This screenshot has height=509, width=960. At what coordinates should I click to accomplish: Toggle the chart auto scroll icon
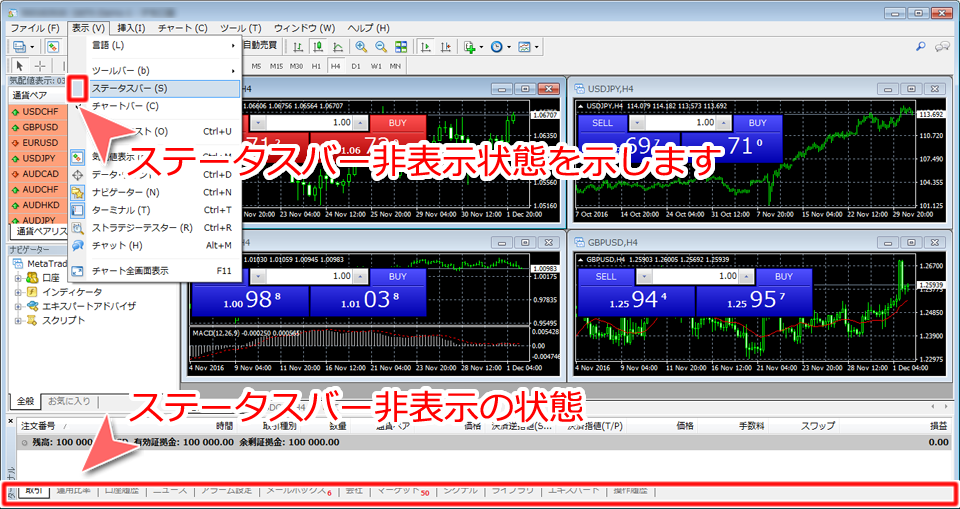pyautogui.click(x=426, y=47)
